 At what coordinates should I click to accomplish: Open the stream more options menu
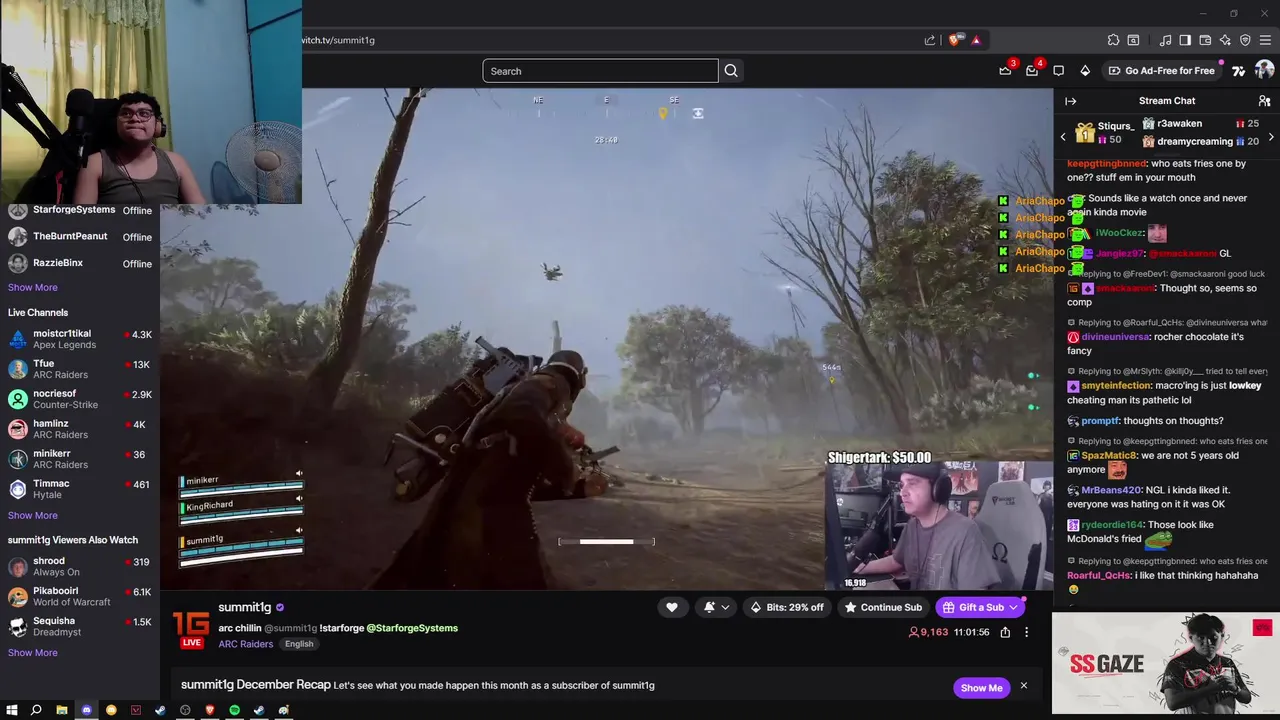coord(1026,632)
